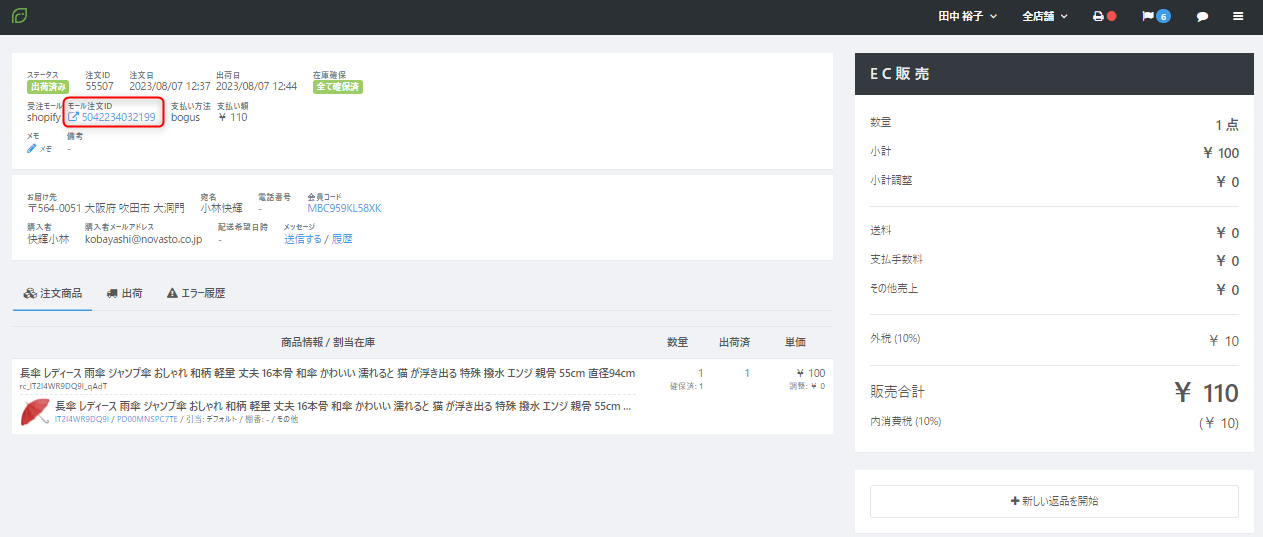
Task: Open member code link MBC959KL58XK
Action: [x=344, y=208]
